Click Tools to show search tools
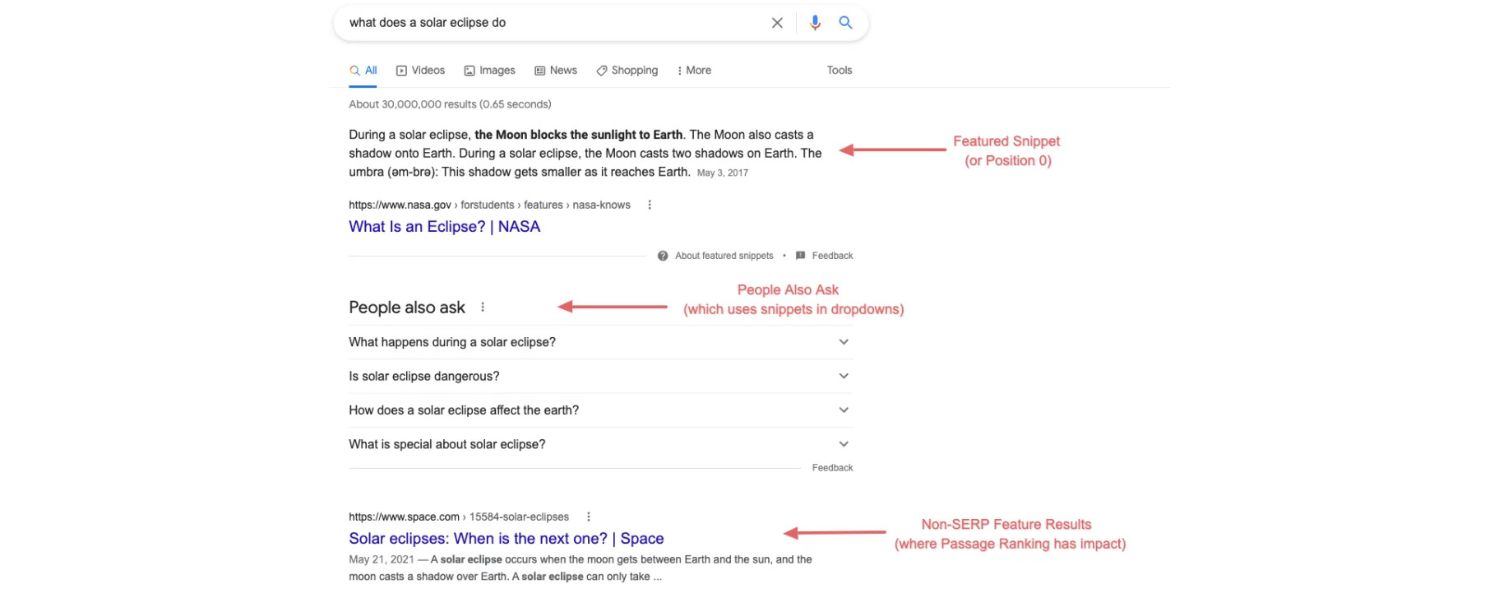The height and width of the screenshot is (600, 1500). [839, 70]
